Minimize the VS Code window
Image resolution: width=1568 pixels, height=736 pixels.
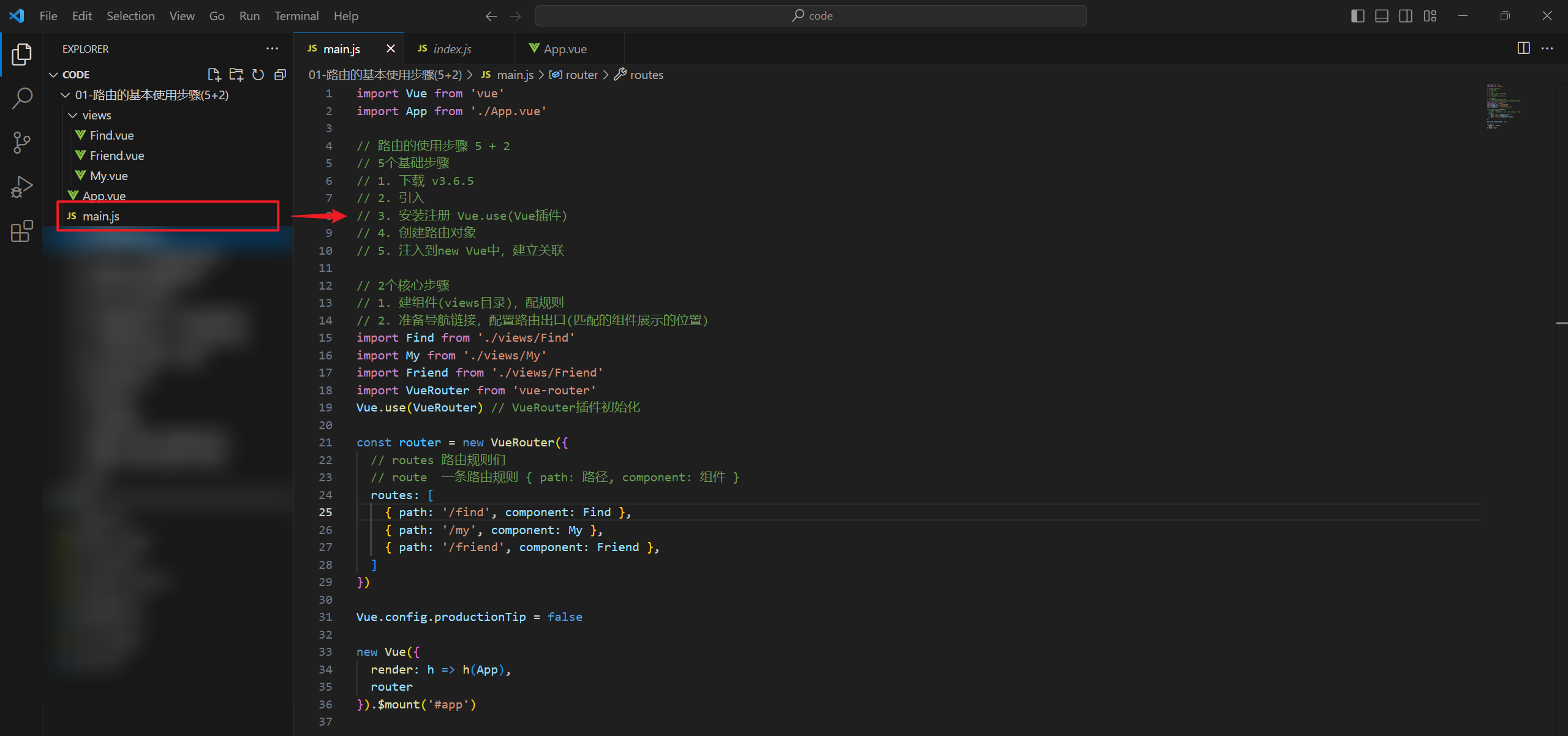coord(1463,16)
